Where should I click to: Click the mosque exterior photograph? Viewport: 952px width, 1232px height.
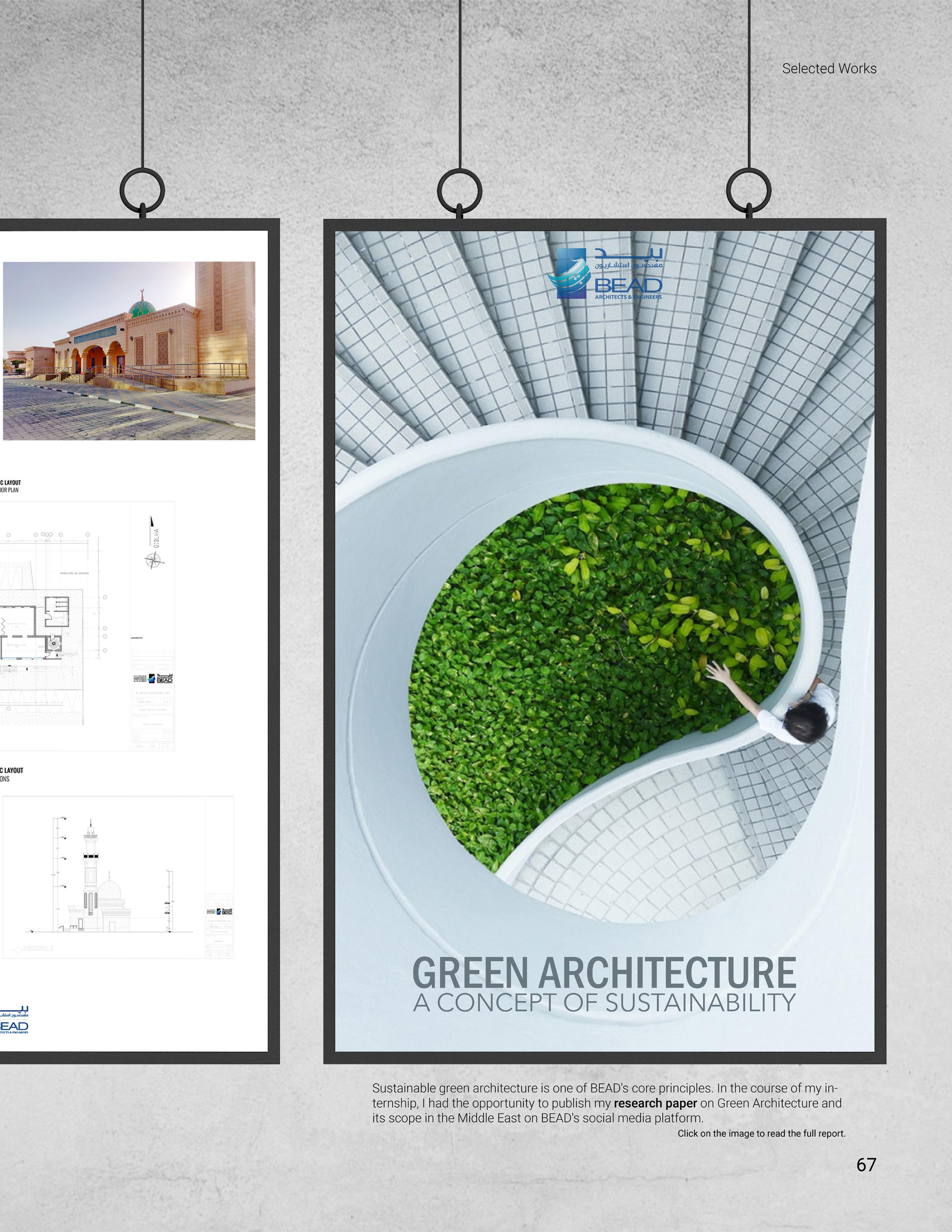[129, 350]
